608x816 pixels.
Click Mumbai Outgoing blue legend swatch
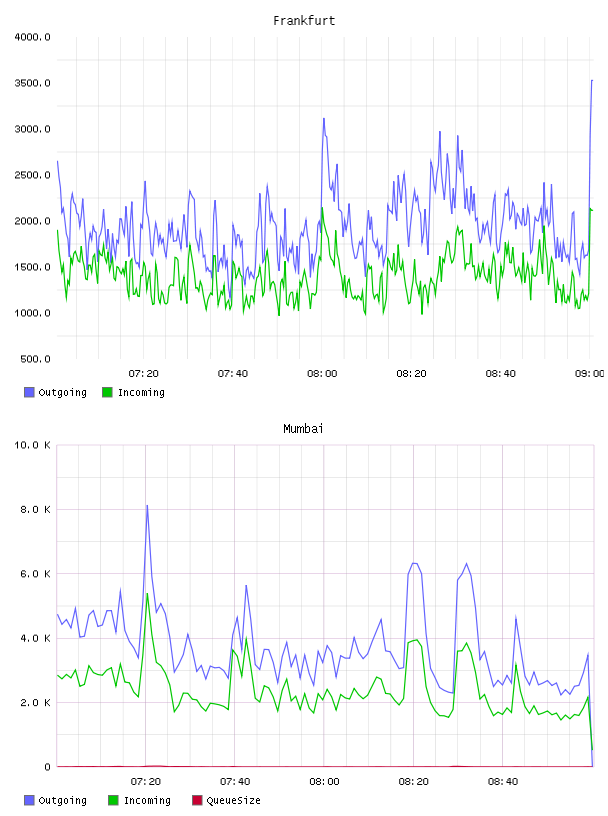tap(29, 800)
